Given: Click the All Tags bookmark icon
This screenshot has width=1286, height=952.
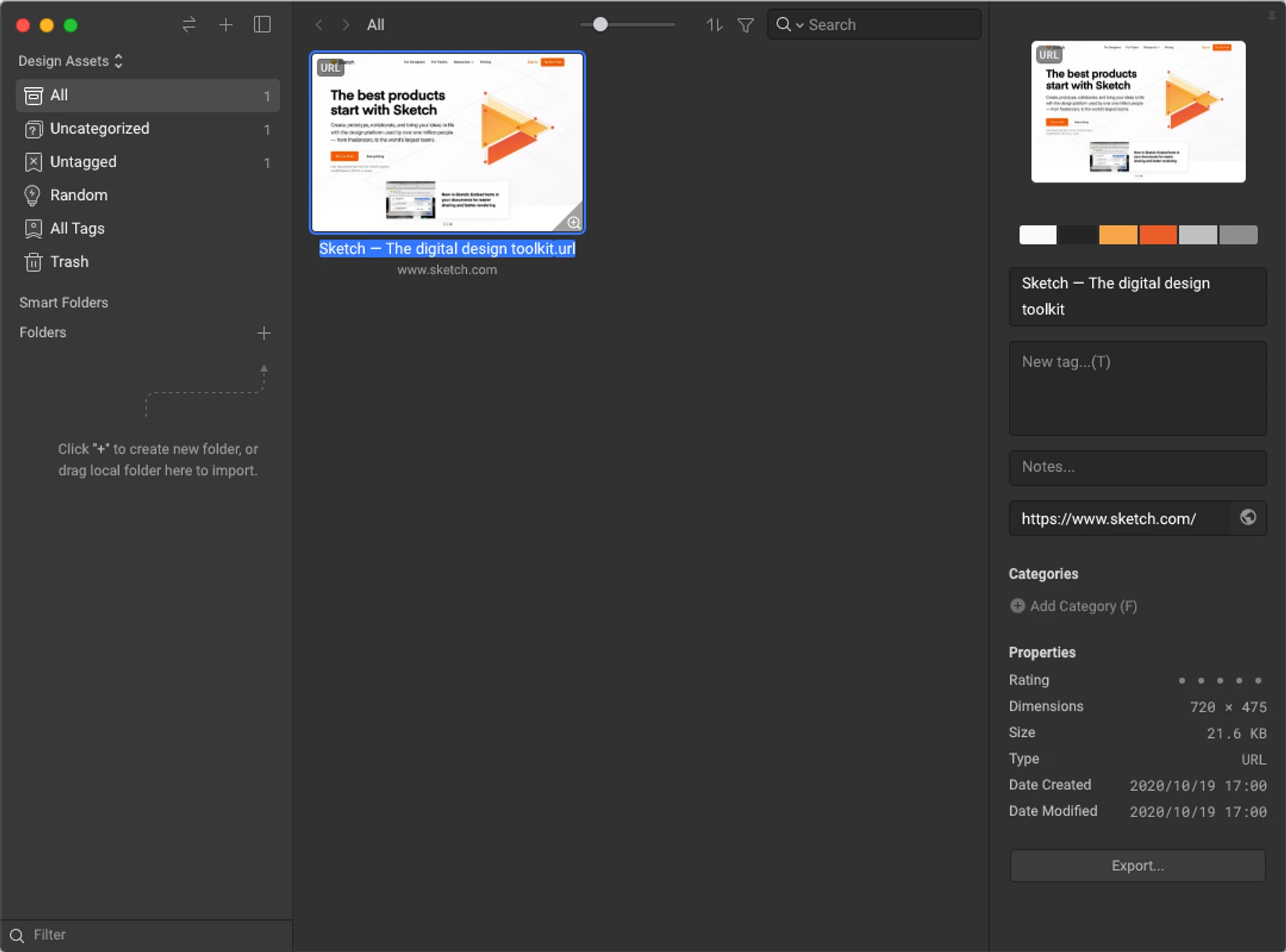Looking at the screenshot, I should tap(33, 228).
